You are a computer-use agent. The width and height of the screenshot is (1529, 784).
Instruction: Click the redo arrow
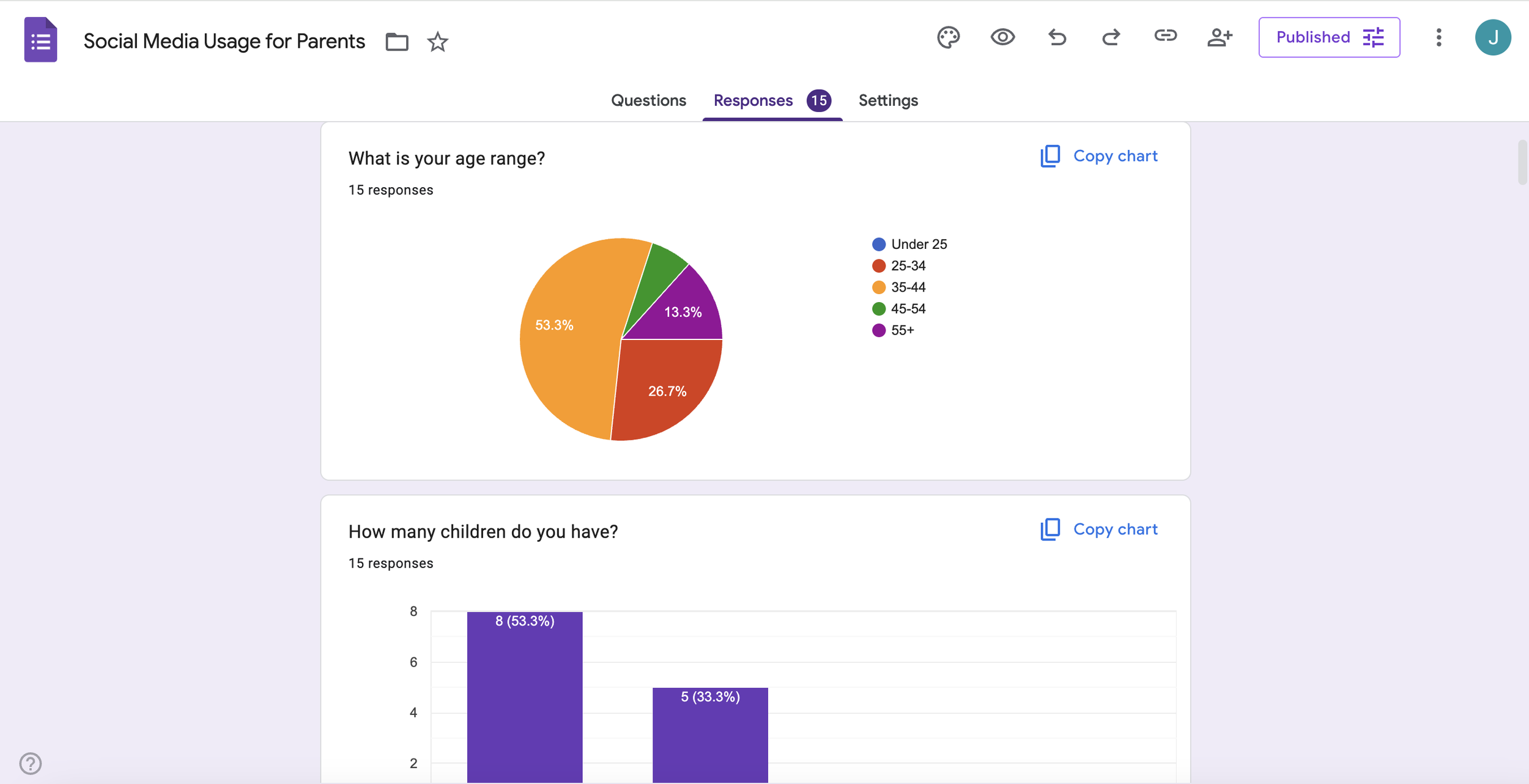pos(1111,37)
